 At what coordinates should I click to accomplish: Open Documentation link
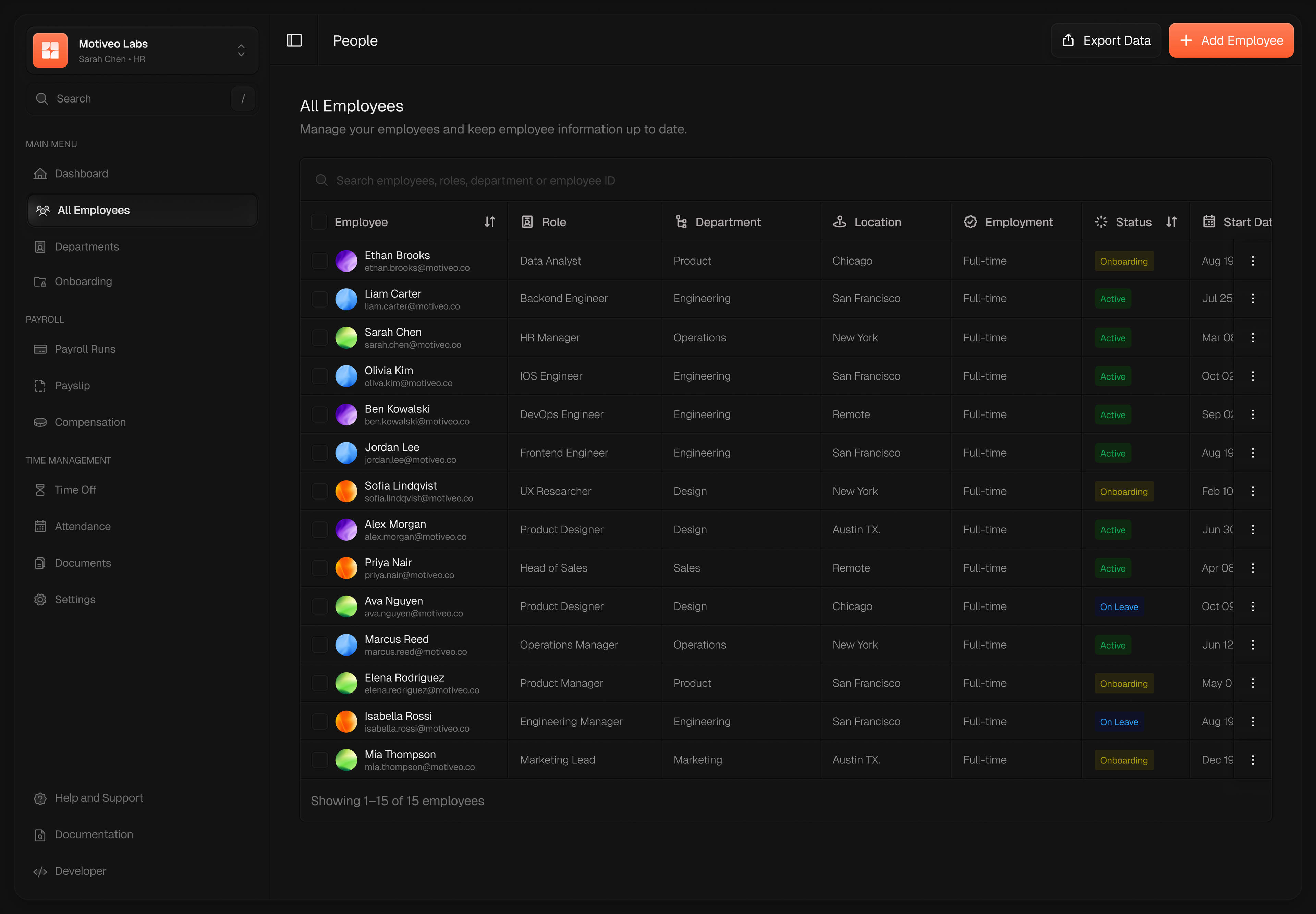[x=142, y=834]
